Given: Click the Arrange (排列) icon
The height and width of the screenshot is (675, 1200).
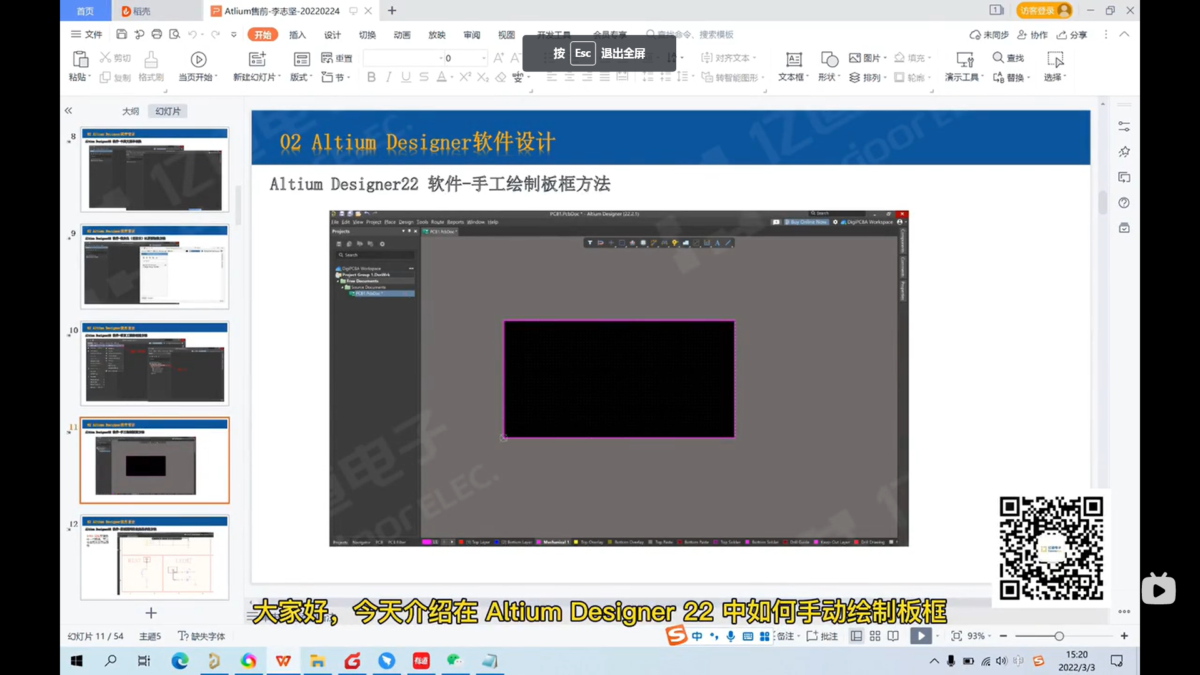Looking at the screenshot, I should point(855,77).
